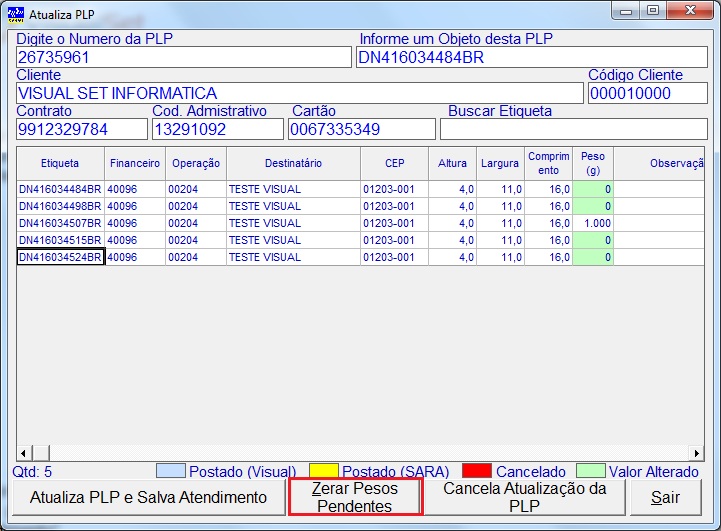Click the Altura column header
This screenshot has width=721, height=531.
452,163
